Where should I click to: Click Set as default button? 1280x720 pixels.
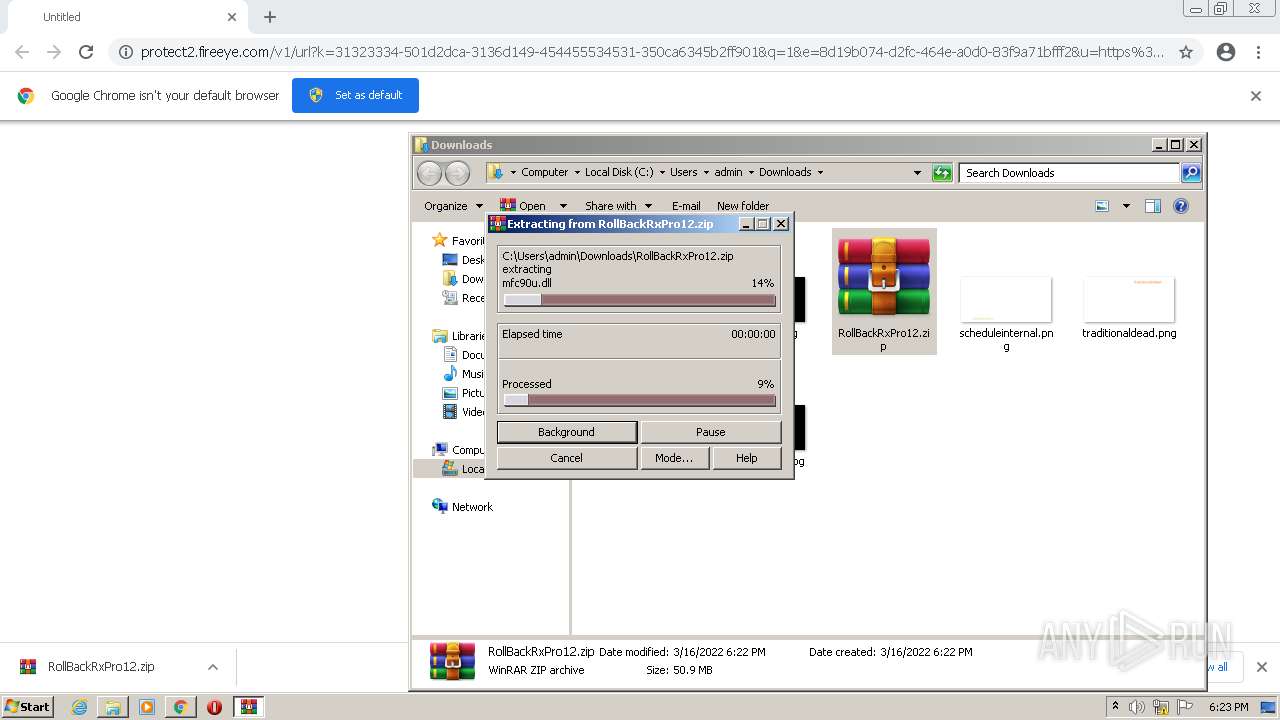point(355,95)
